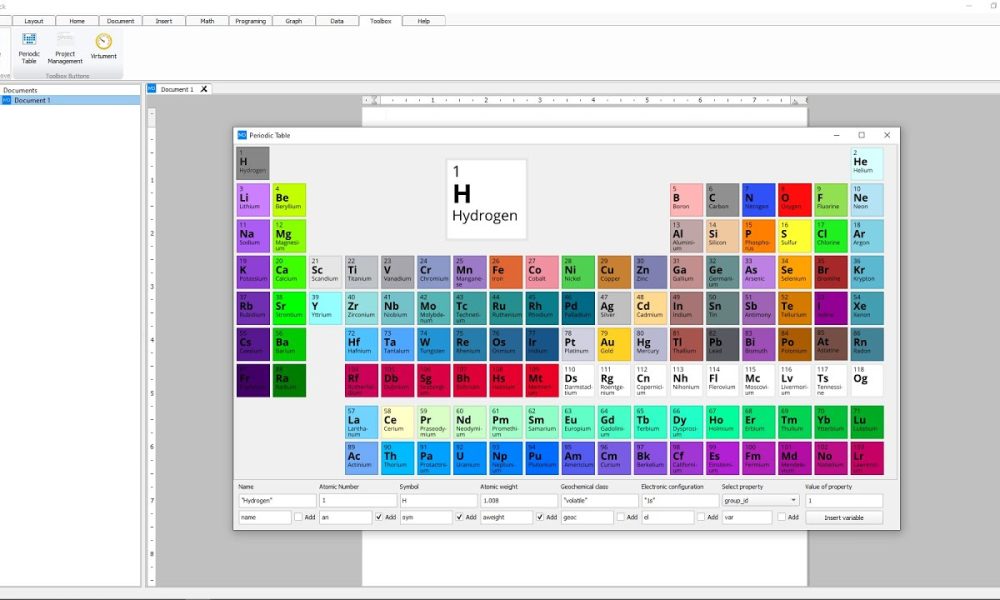Select the Magnesium element cell

289,236
